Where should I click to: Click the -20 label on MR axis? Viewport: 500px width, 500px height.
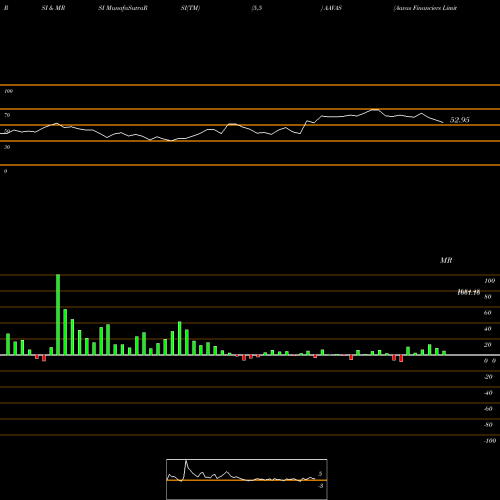tap(488, 377)
